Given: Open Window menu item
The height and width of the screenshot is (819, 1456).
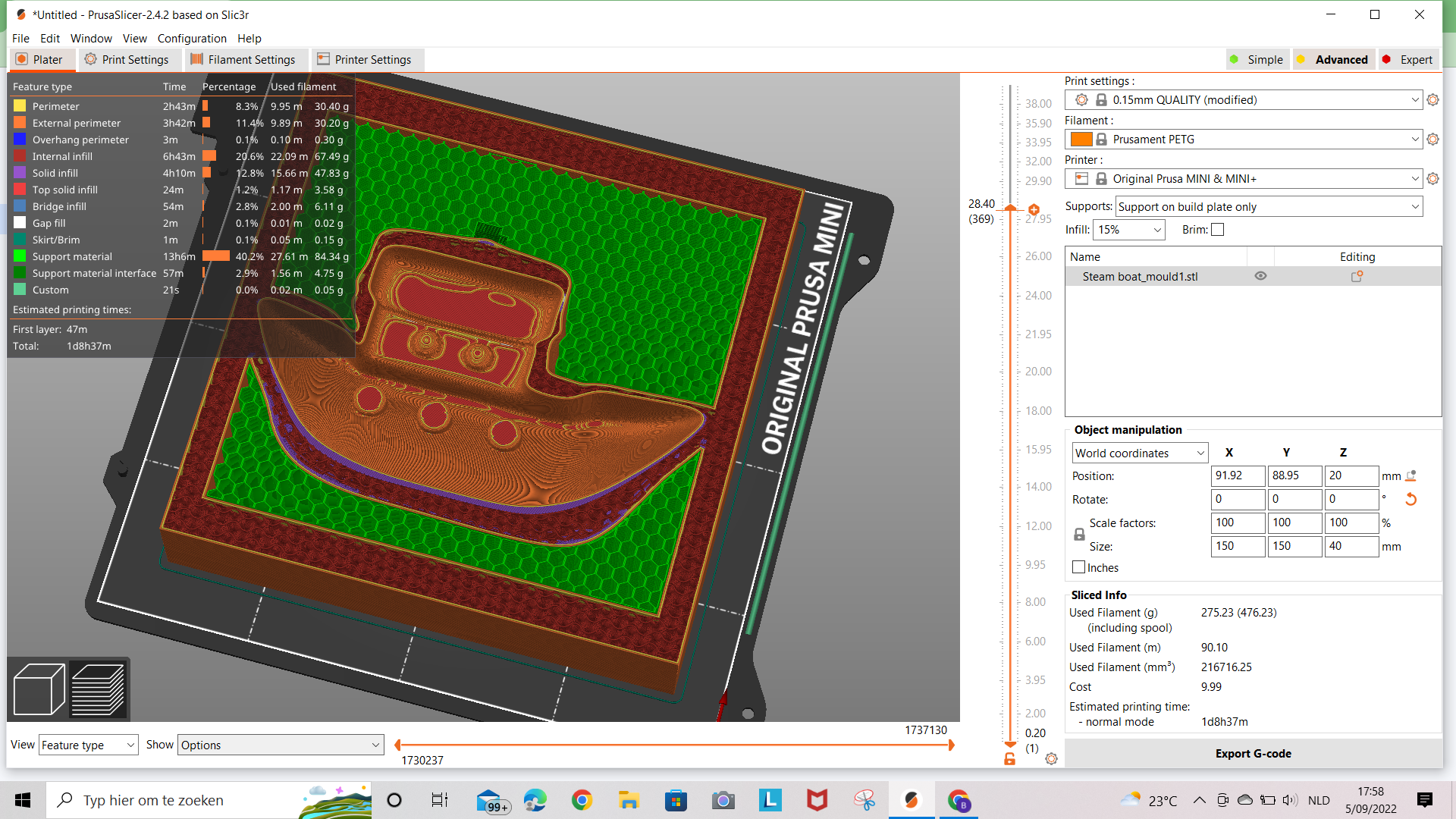Looking at the screenshot, I should pos(92,38).
